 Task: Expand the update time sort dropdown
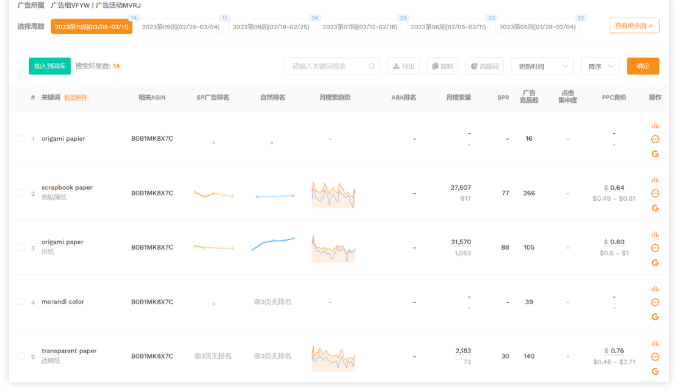(x=542, y=66)
